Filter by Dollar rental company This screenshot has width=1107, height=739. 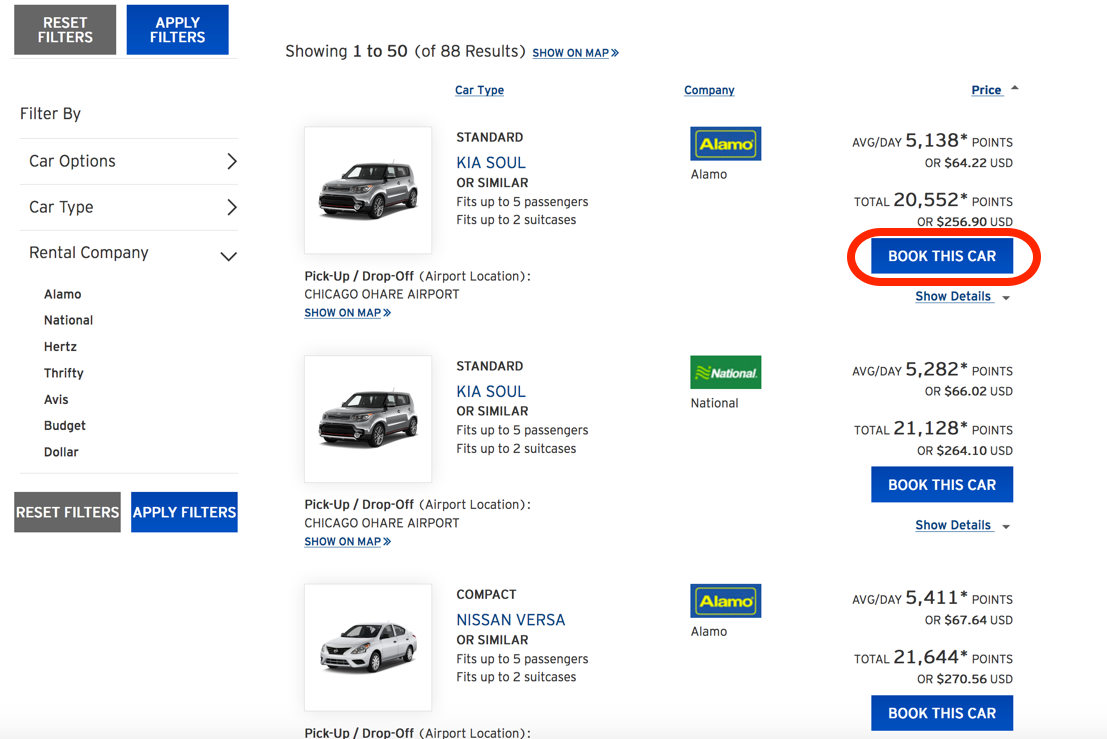(x=61, y=452)
